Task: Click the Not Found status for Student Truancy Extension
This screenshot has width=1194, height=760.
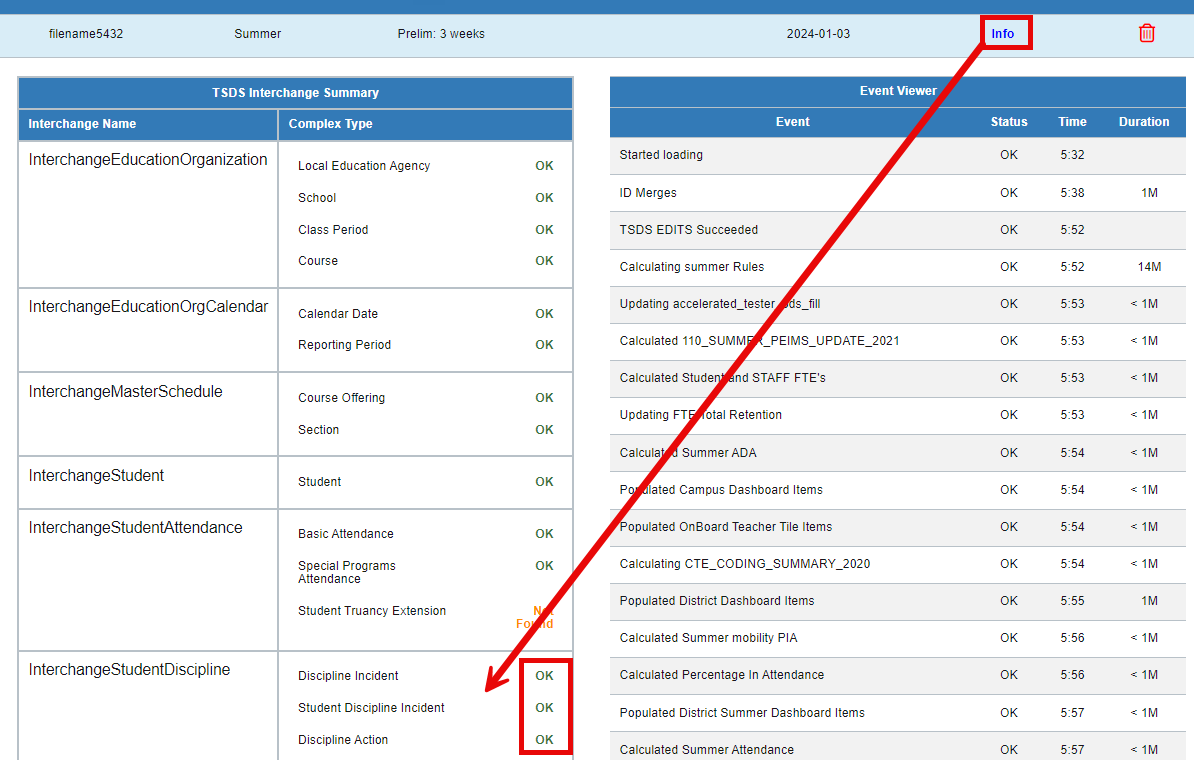Action: click(x=536, y=617)
